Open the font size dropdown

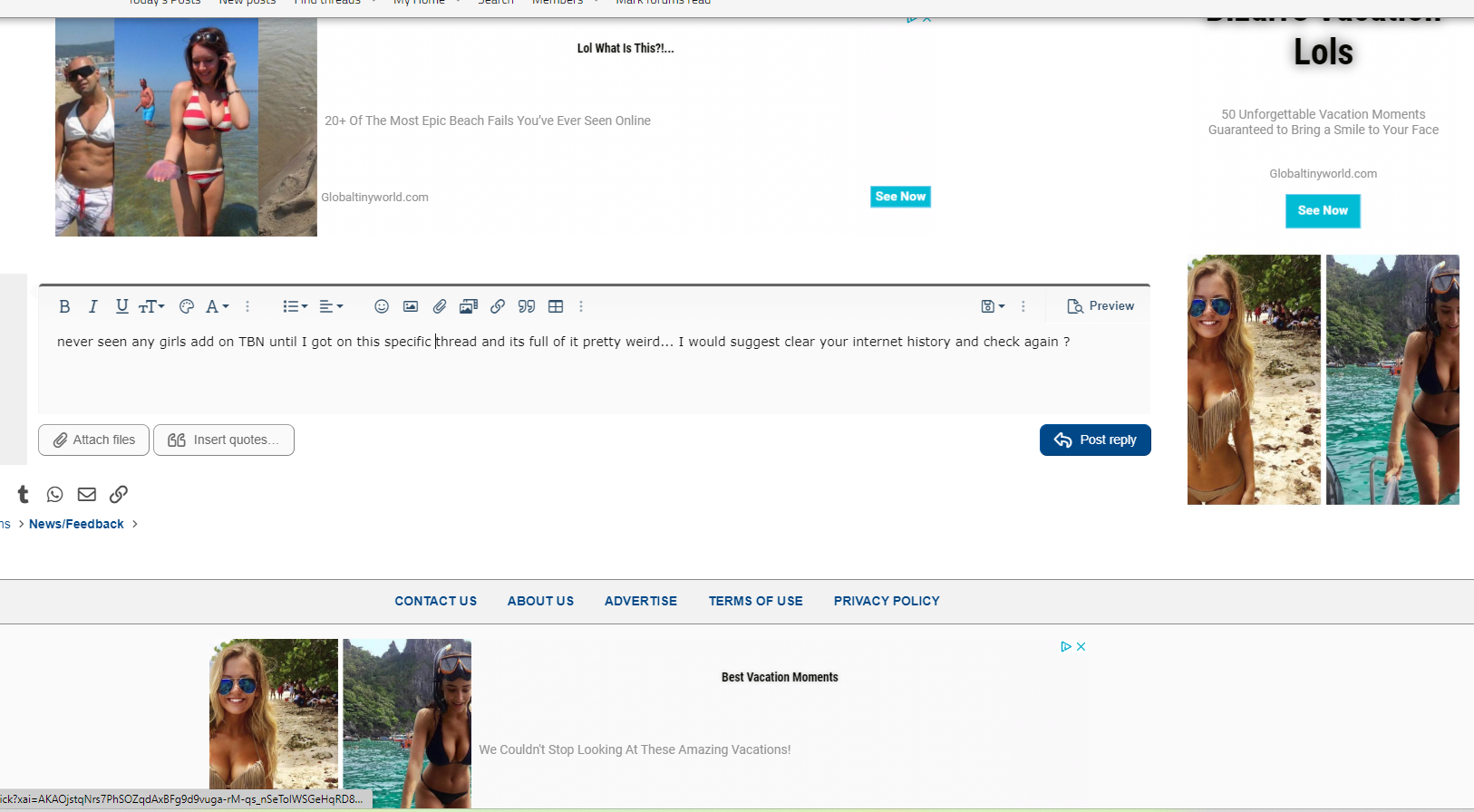(151, 306)
